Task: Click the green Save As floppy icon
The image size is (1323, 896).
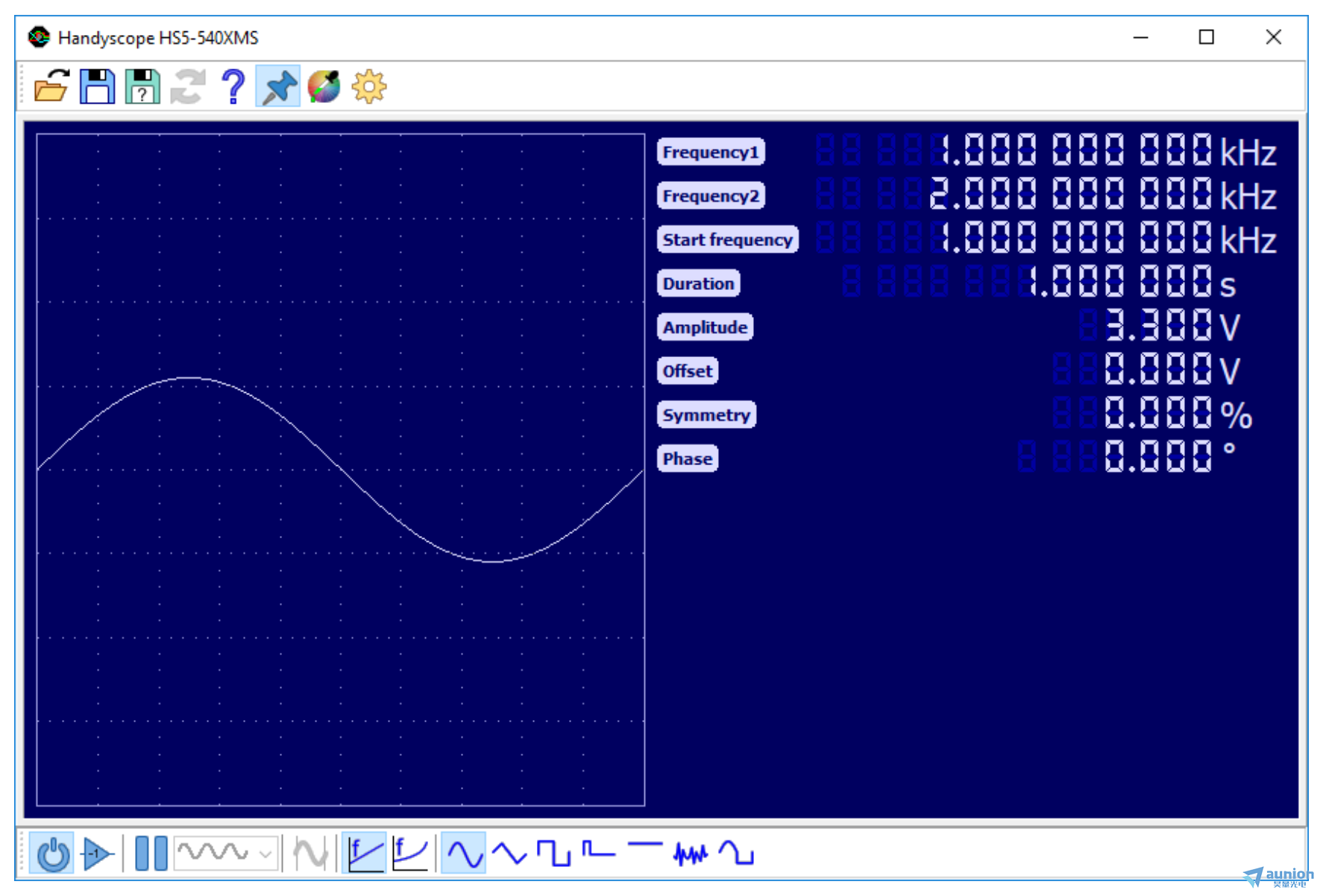Action: [142, 86]
